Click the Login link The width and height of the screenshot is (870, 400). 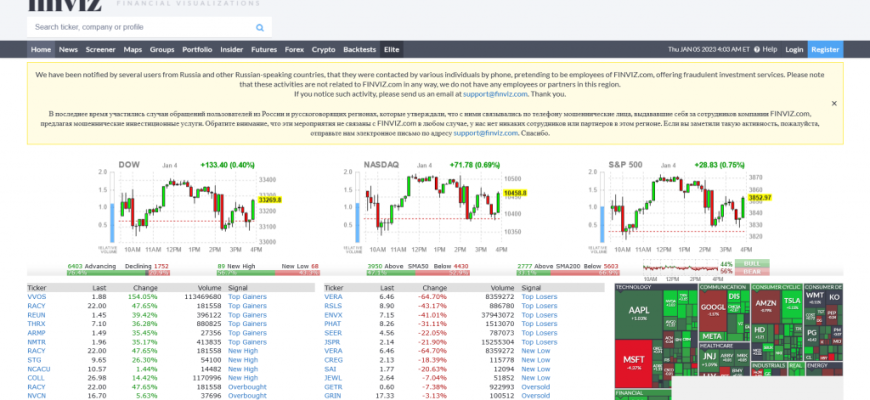click(x=794, y=49)
